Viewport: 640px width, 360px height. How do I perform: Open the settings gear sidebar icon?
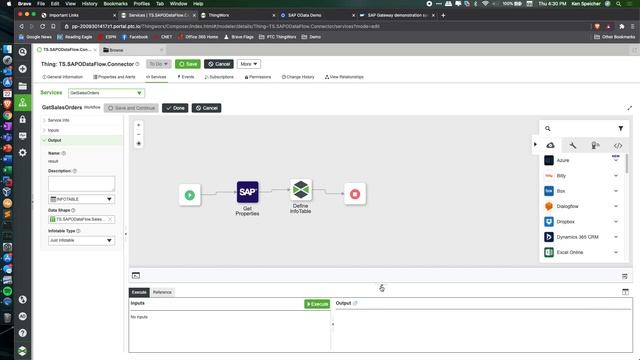point(22,153)
